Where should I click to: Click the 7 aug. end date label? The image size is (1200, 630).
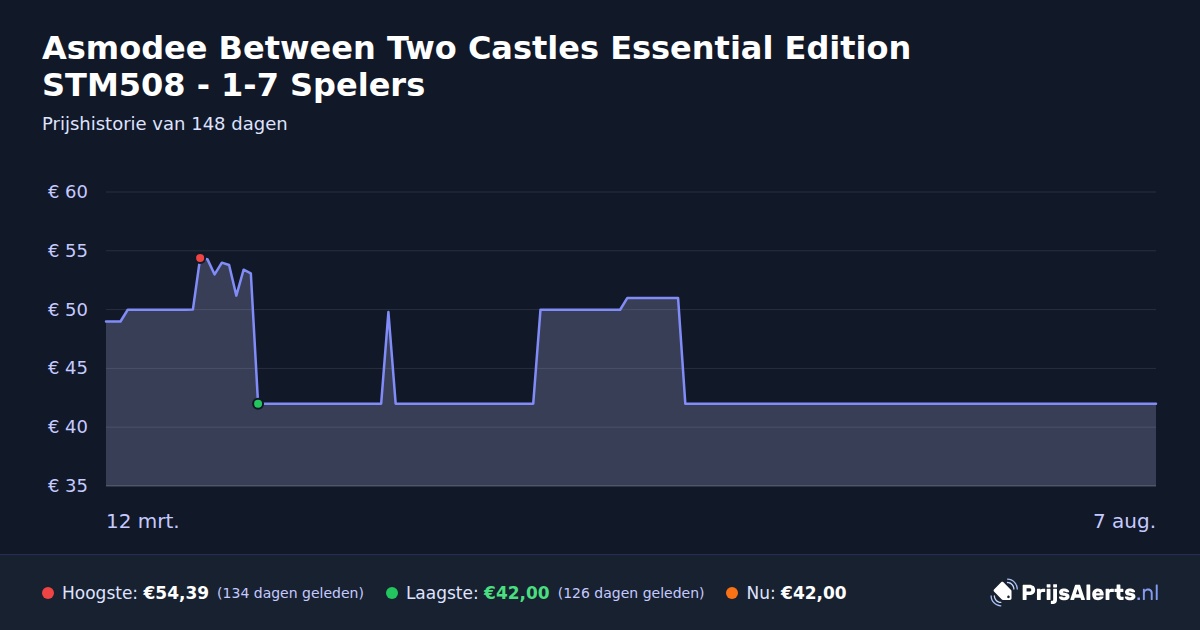click(1125, 522)
